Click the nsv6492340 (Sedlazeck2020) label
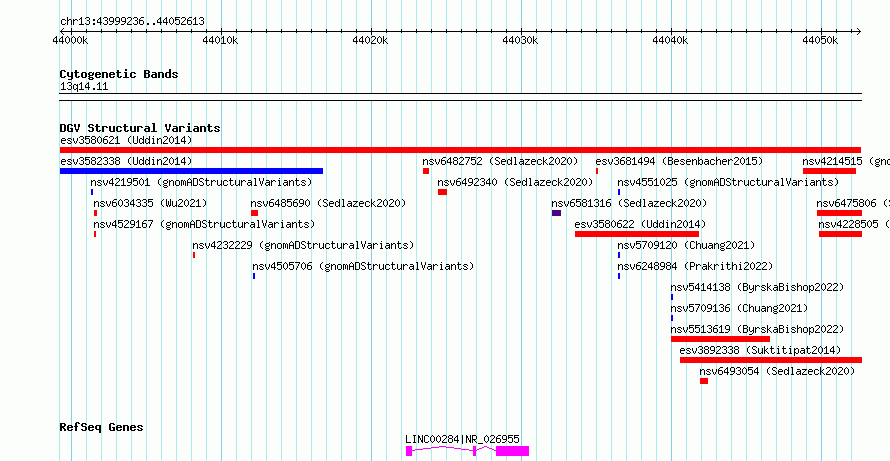890x461 pixels. (x=515, y=182)
